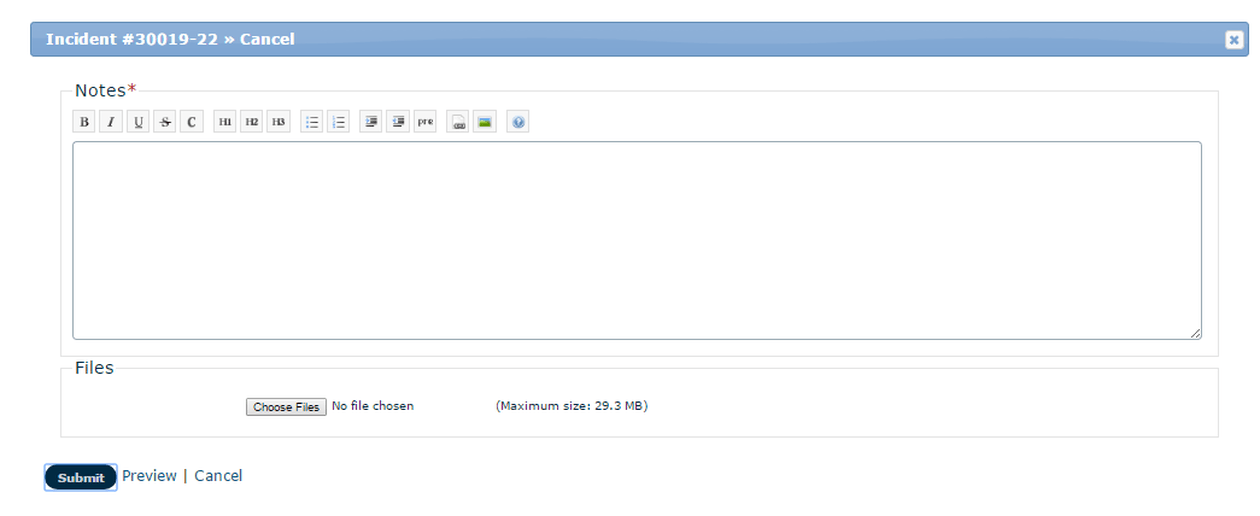Apply Heading 2 style with the H2 button
1260x516 pixels.
point(252,122)
